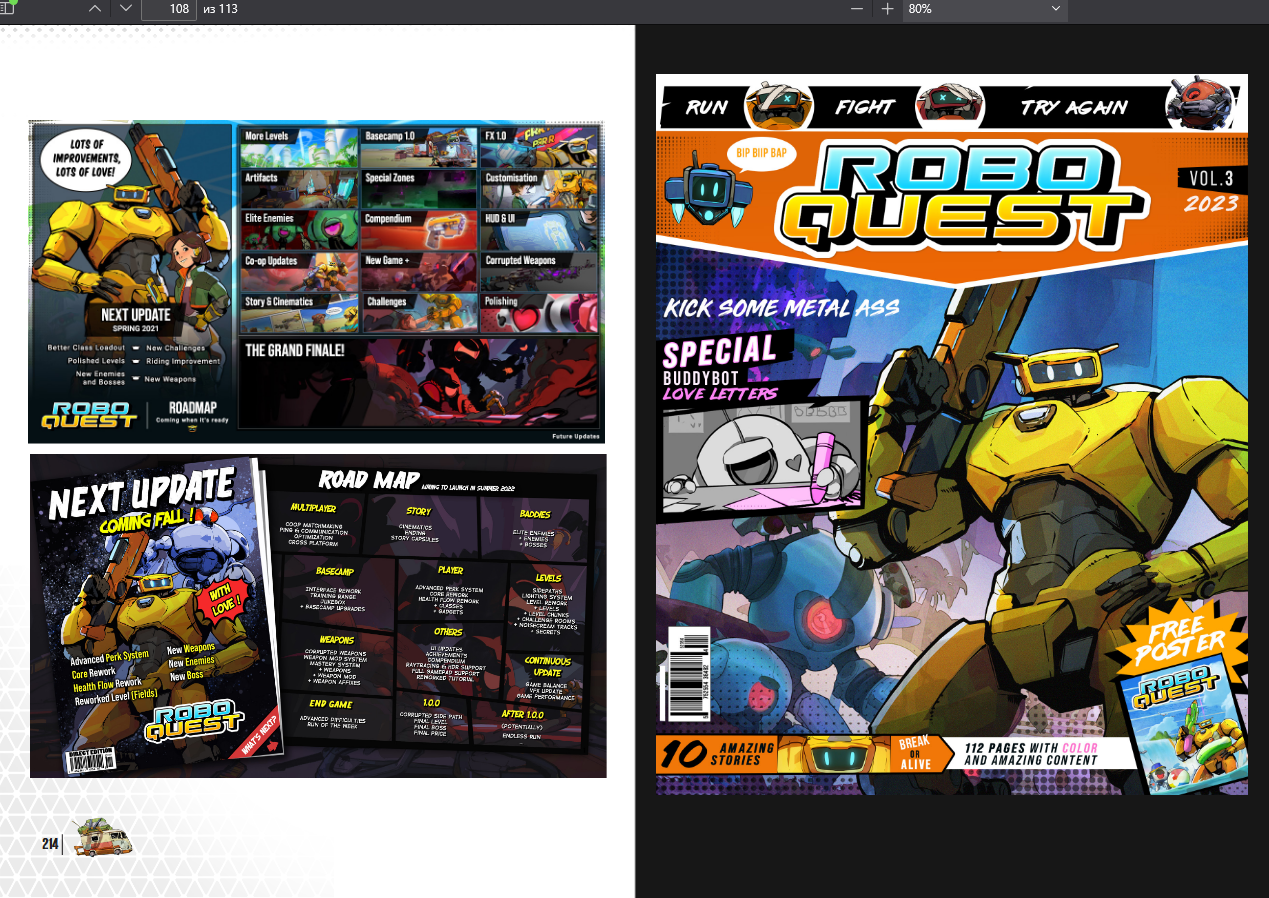This screenshot has height=898, width=1269.
Task: Click the 'RUN' banner text on cover
Action: (x=706, y=107)
